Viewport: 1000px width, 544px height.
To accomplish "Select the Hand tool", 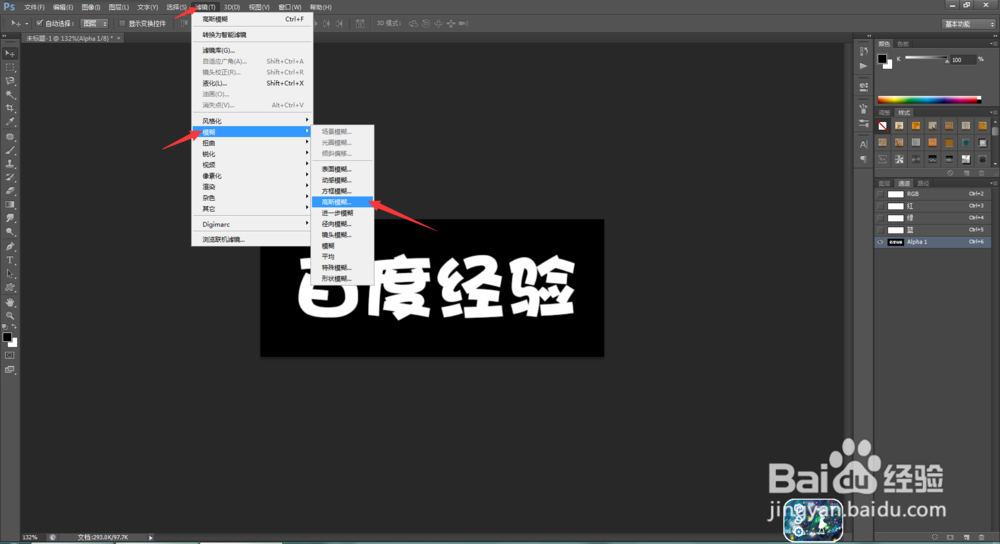I will point(10,302).
